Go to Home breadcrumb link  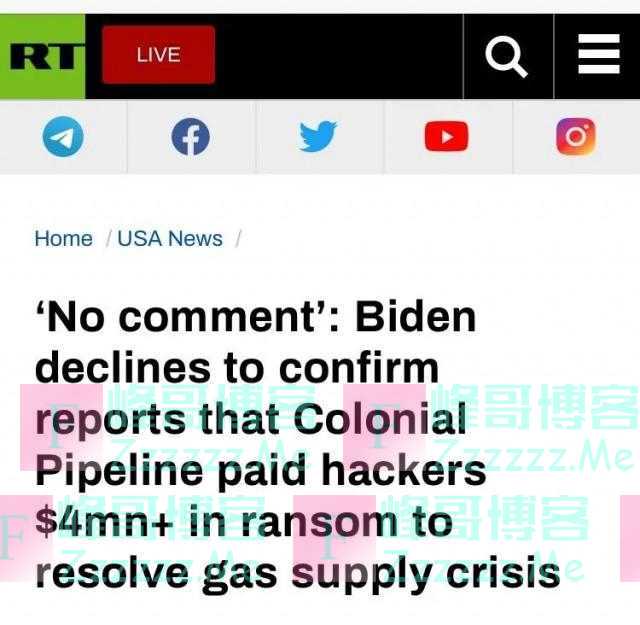[x=63, y=238]
